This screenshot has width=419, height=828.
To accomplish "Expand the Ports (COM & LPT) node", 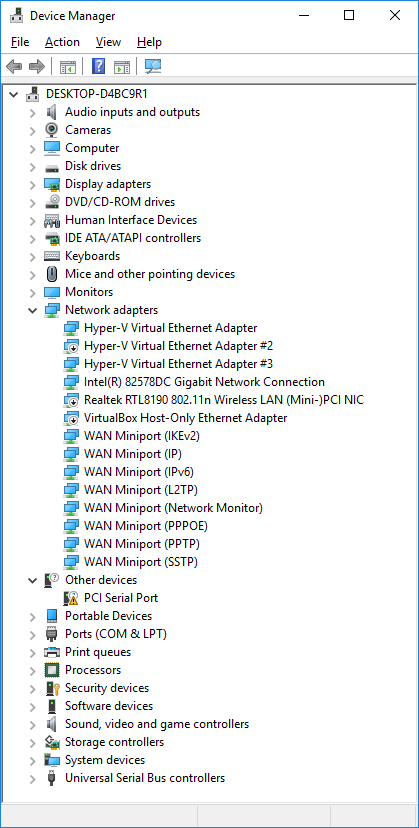I will 33,634.
